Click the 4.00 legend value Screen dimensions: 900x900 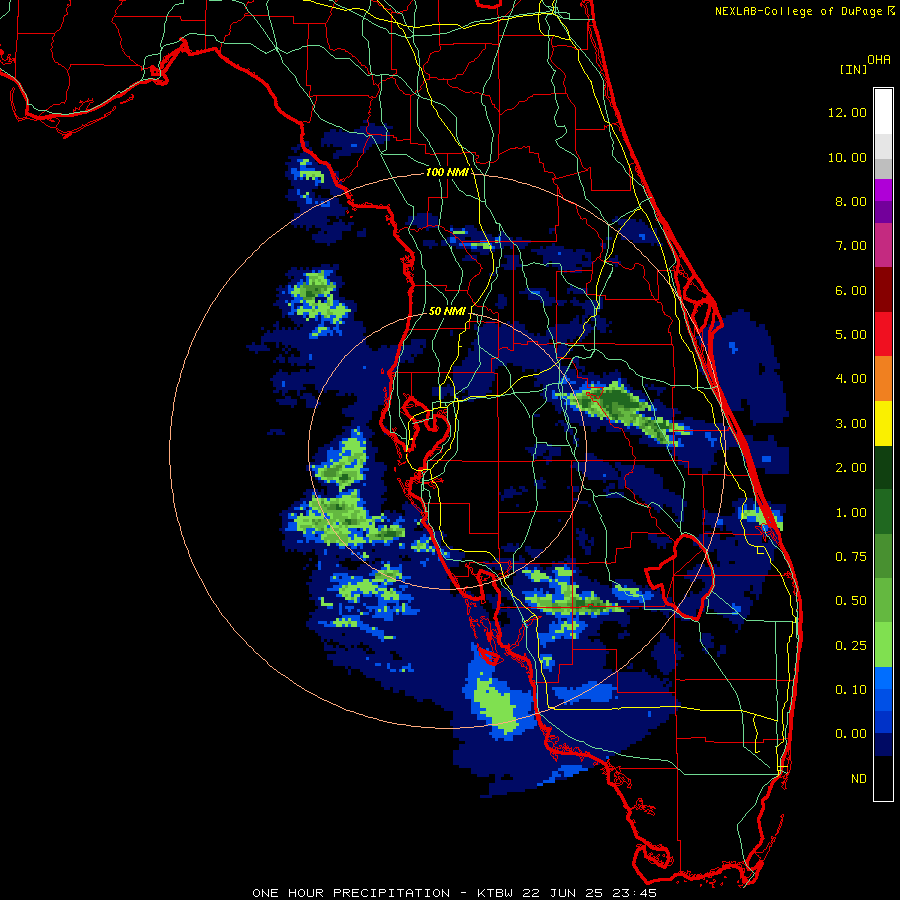[x=851, y=379]
